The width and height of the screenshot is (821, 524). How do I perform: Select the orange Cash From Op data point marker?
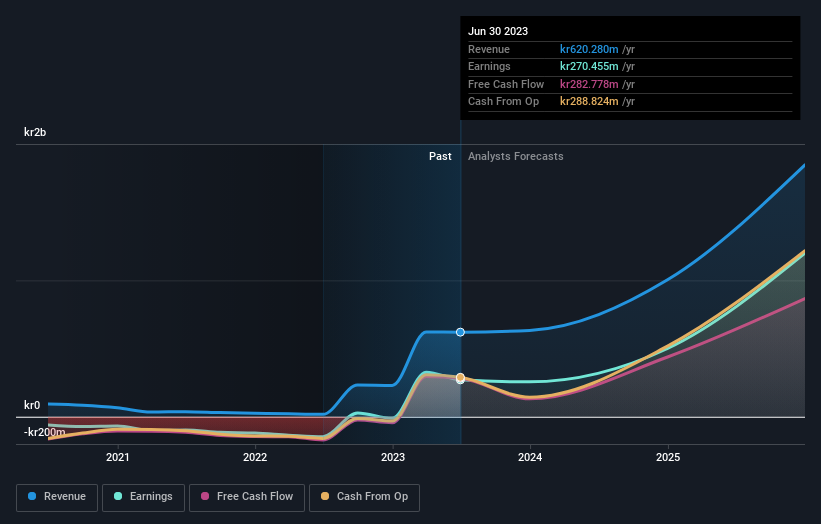460,377
